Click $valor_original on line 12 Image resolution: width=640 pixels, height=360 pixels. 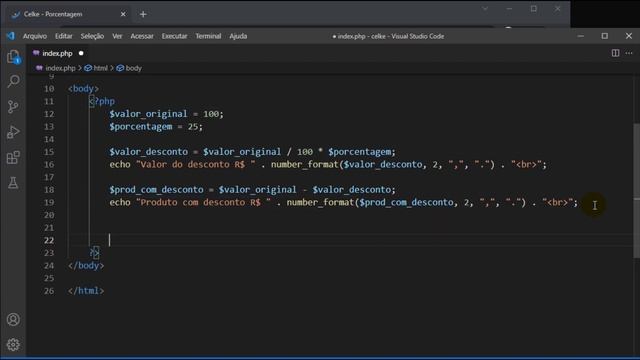[148, 114]
